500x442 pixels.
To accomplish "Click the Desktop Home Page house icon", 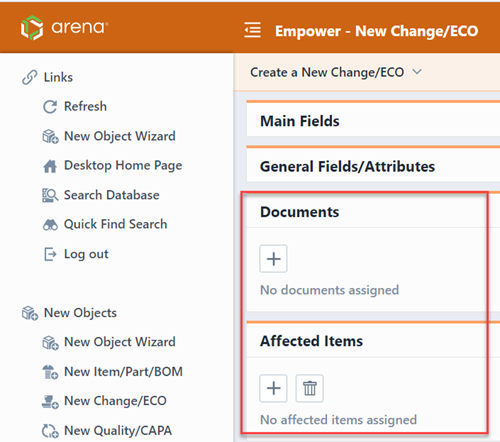I will pyautogui.click(x=50, y=166).
